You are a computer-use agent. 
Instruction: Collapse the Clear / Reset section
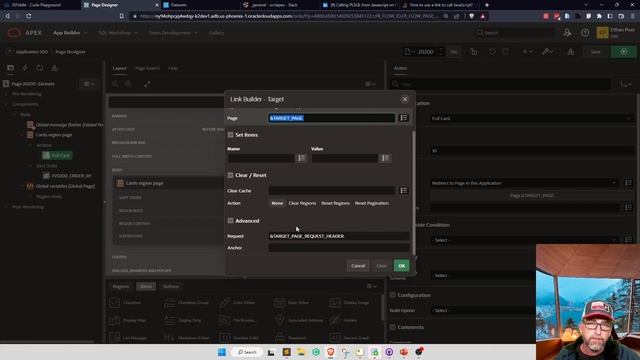(x=231, y=175)
